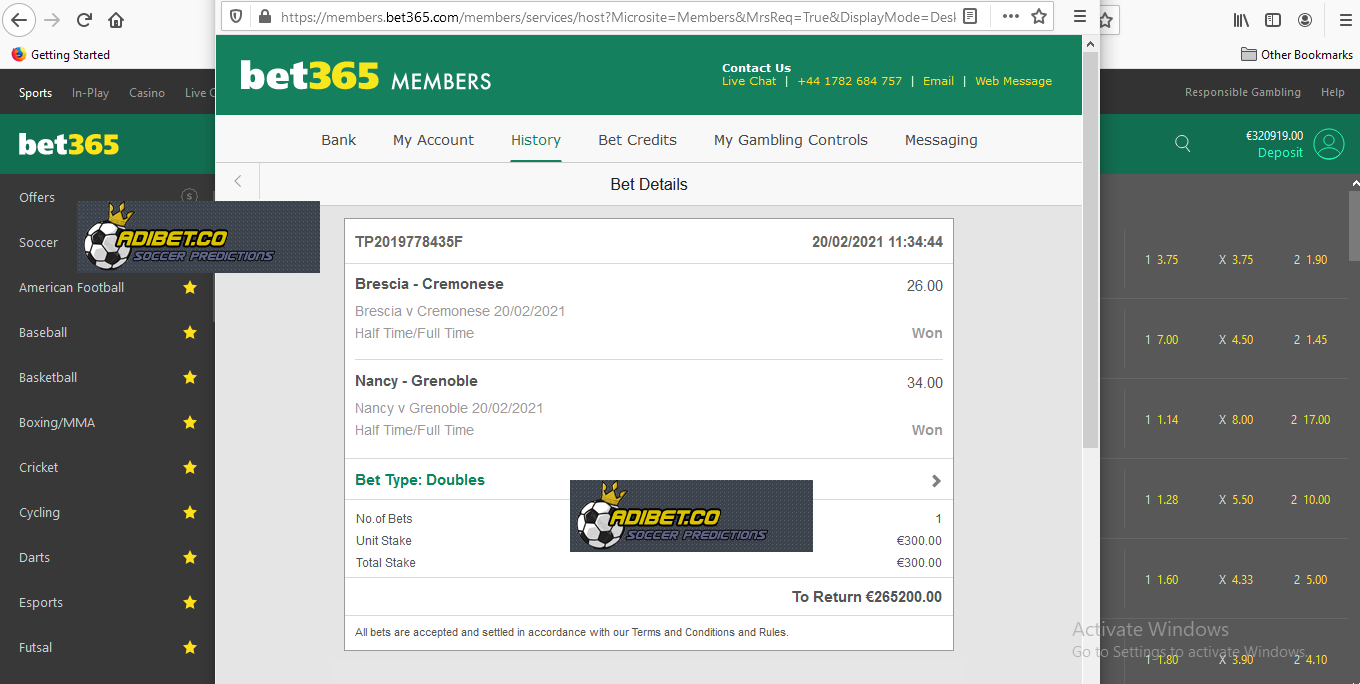Go back using the Bet Details back arrow

[238, 181]
